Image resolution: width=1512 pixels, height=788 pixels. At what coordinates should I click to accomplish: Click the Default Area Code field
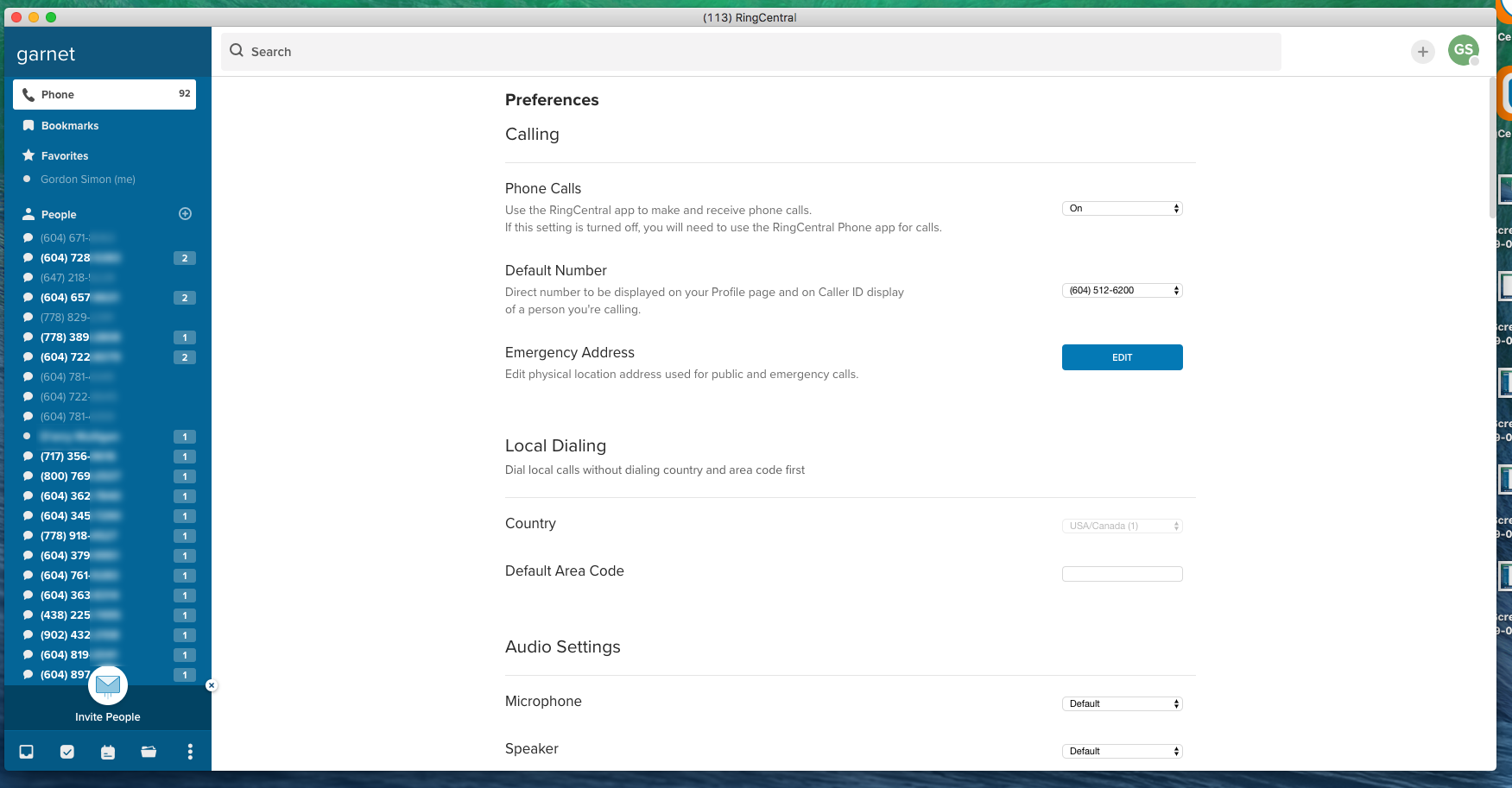[1122, 574]
